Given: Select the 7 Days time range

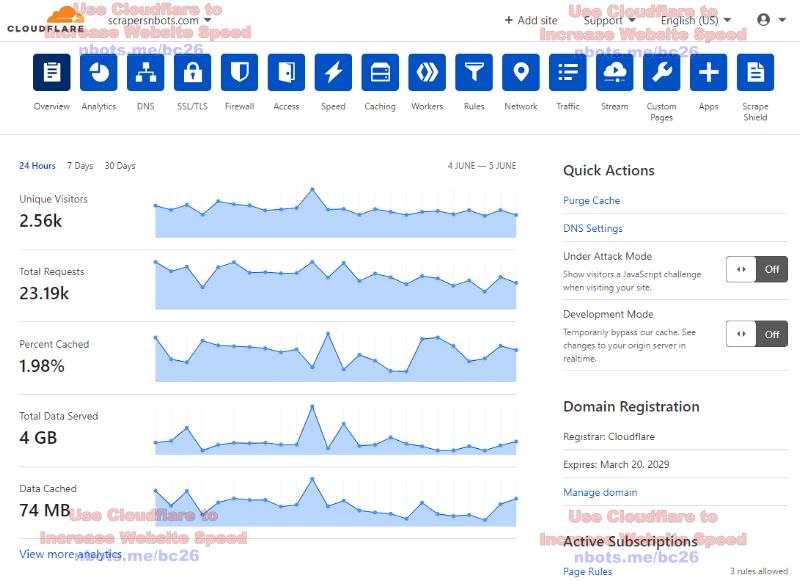Looking at the screenshot, I should tap(80, 166).
